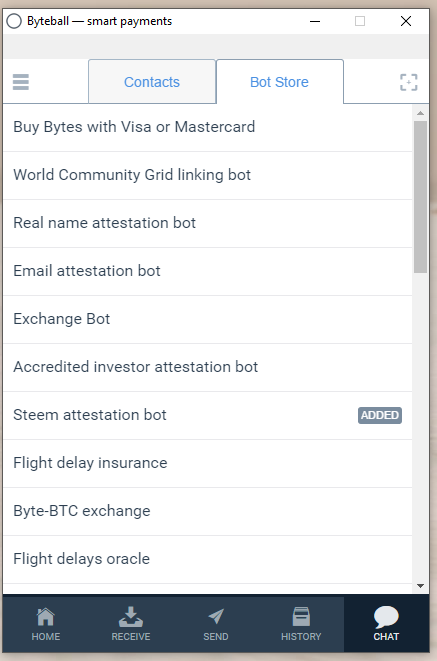Viewport: 437px width, 661px height.
Task: Click the Byteball circle logo in title bar
Action: pyautogui.click(x=14, y=21)
